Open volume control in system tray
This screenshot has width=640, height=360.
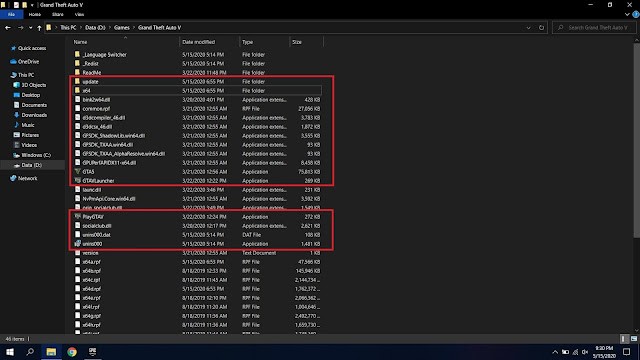click(x=585, y=352)
